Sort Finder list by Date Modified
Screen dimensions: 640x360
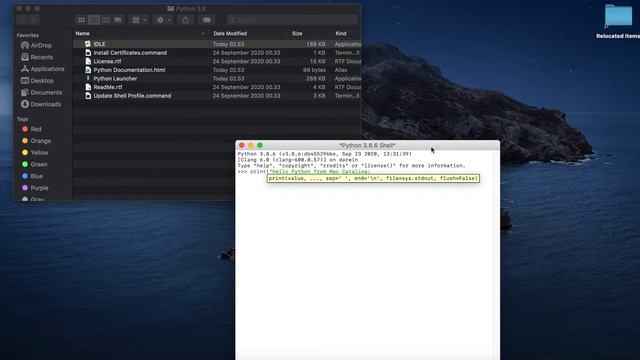tap(230, 33)
